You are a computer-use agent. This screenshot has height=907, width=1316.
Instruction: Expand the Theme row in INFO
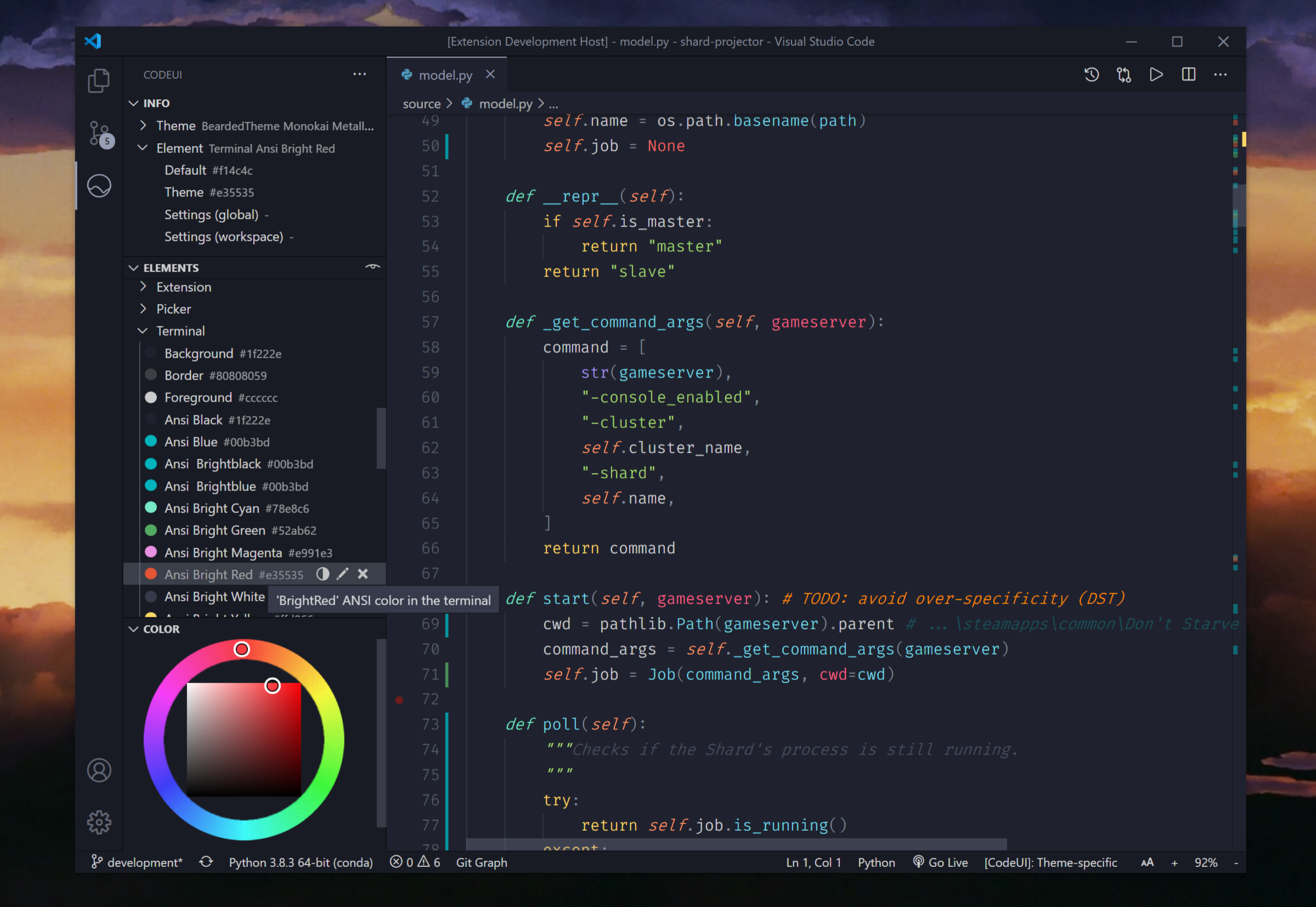(x=144, y=126)
